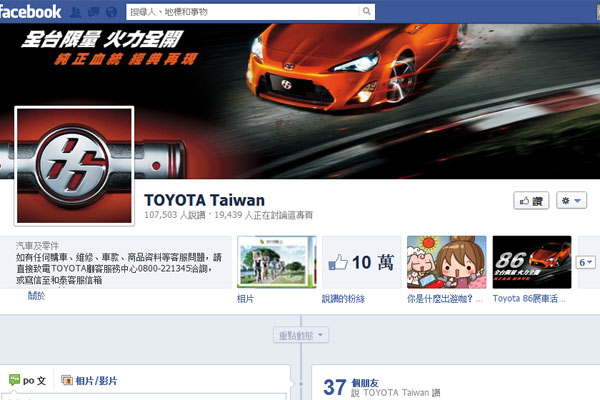
Task: Open the 相片 photos thumbnail
Action: coord(276,262)
